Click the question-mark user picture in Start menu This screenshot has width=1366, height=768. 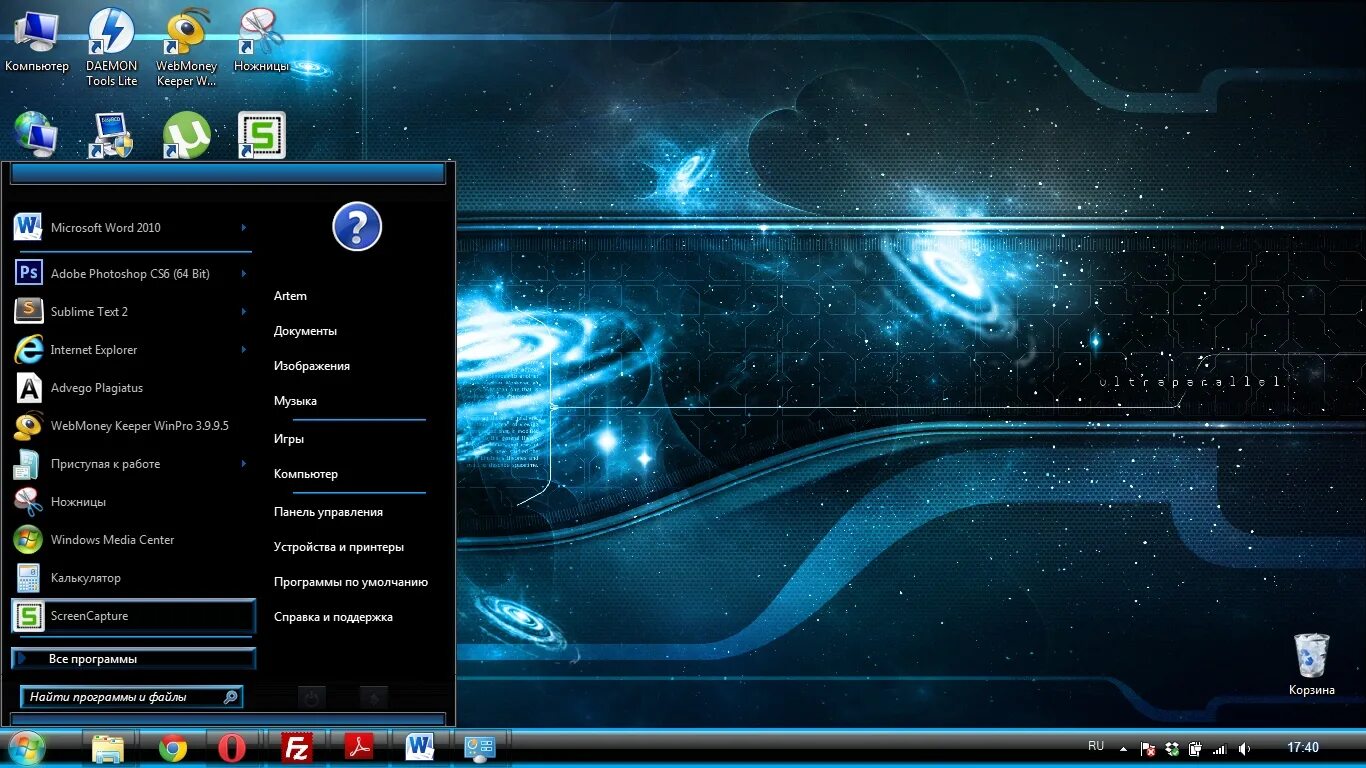click(x=357, y=226)
